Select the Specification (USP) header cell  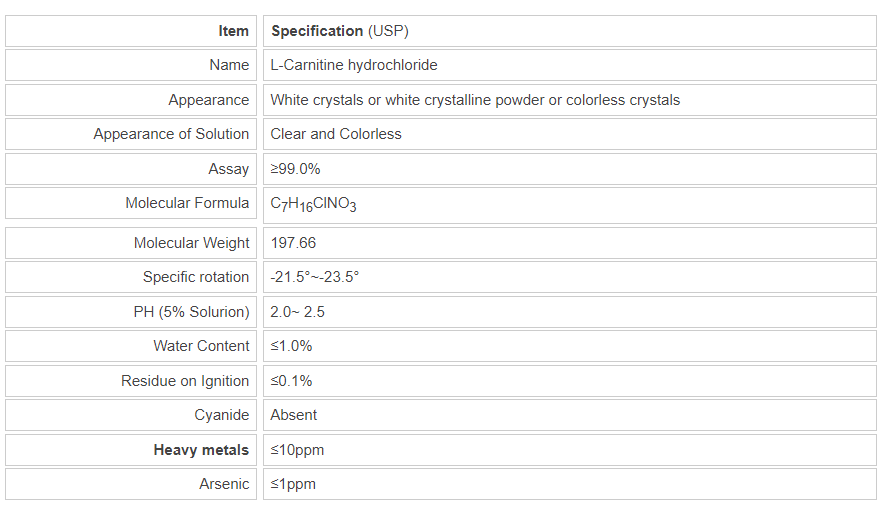coord(340,31)
